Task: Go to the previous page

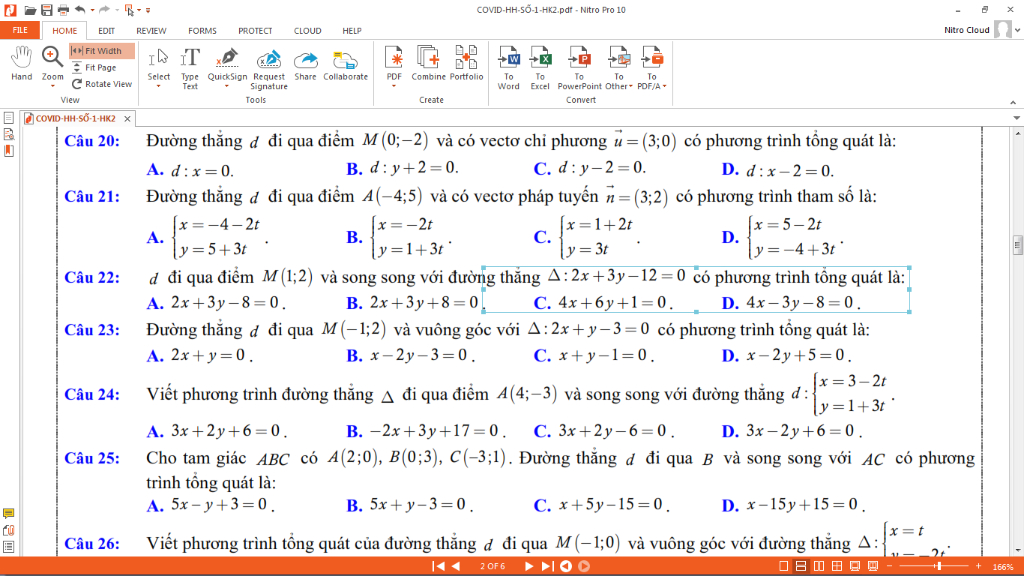Action: tap(456, 566)
